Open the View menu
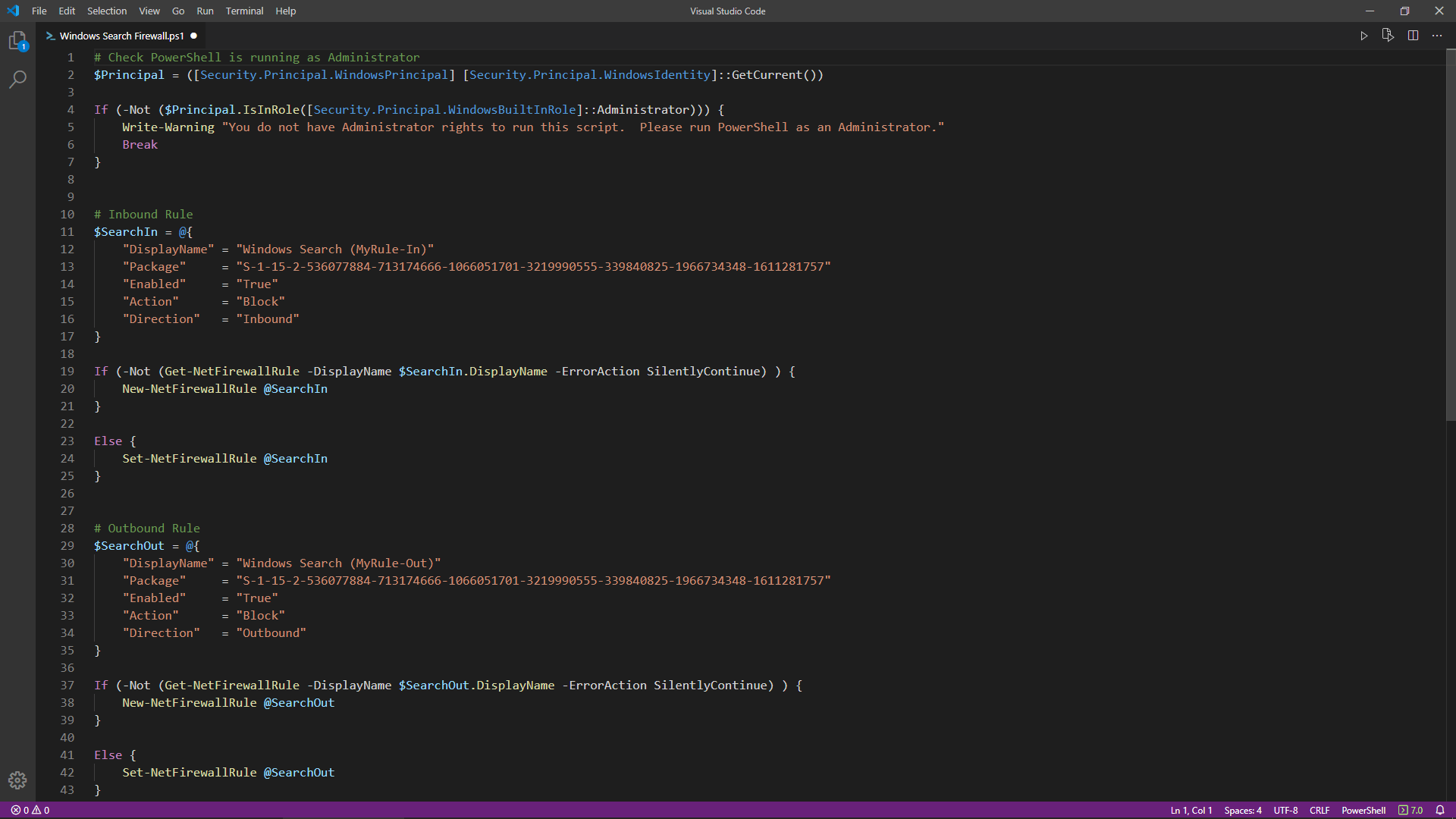 149,11
